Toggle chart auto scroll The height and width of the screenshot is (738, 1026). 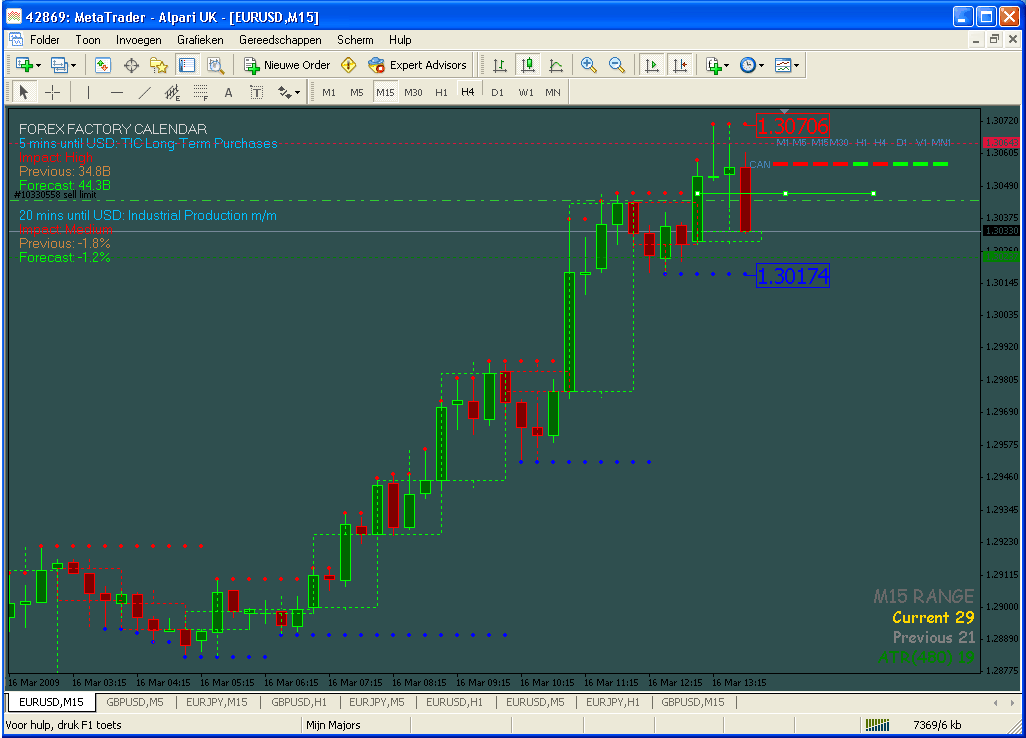pos(652,65)
